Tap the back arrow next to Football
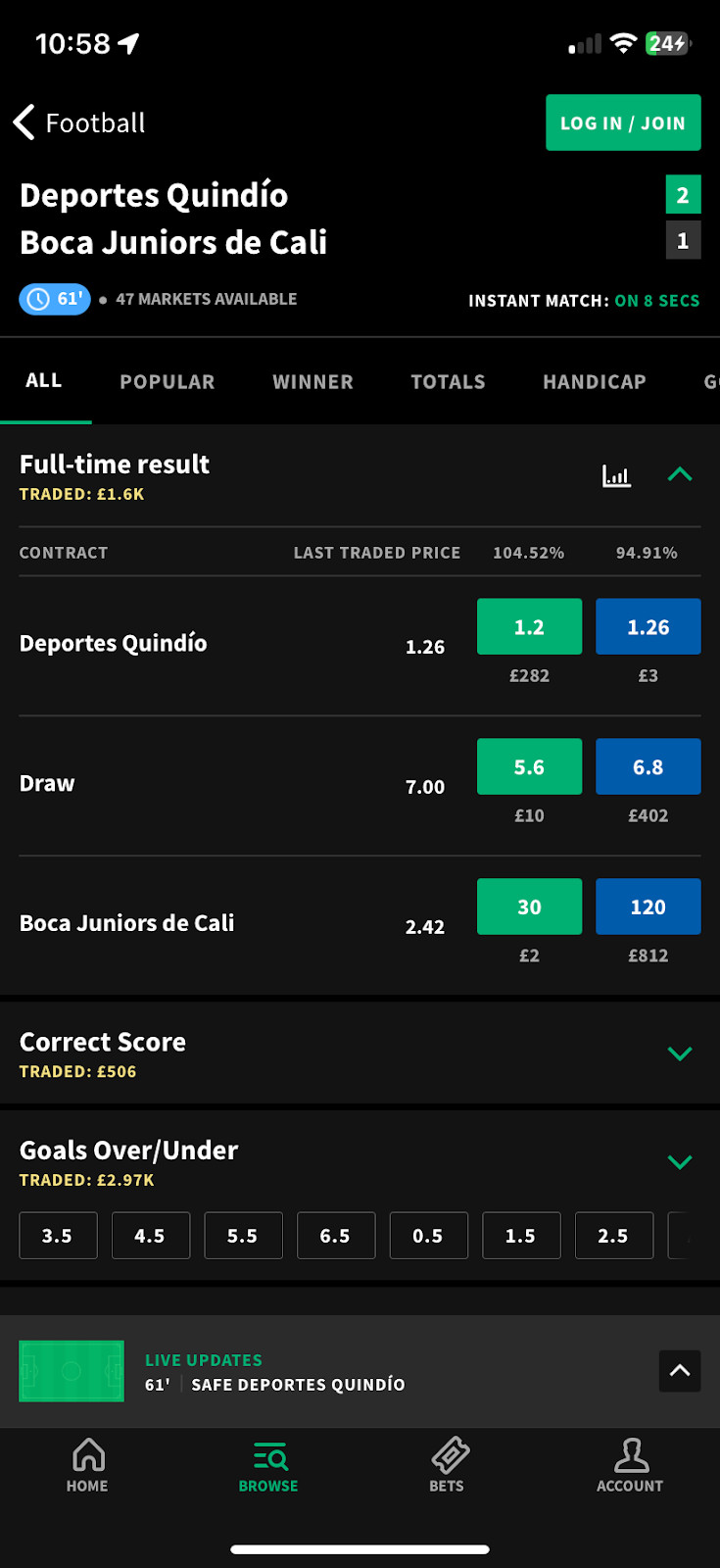The height and width of the screenshot is (1568, 720). click(24, 122)
